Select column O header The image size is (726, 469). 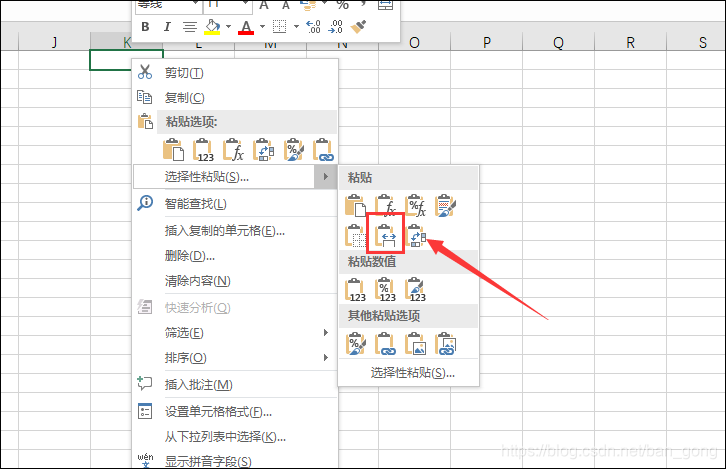[x=414, y=43]
